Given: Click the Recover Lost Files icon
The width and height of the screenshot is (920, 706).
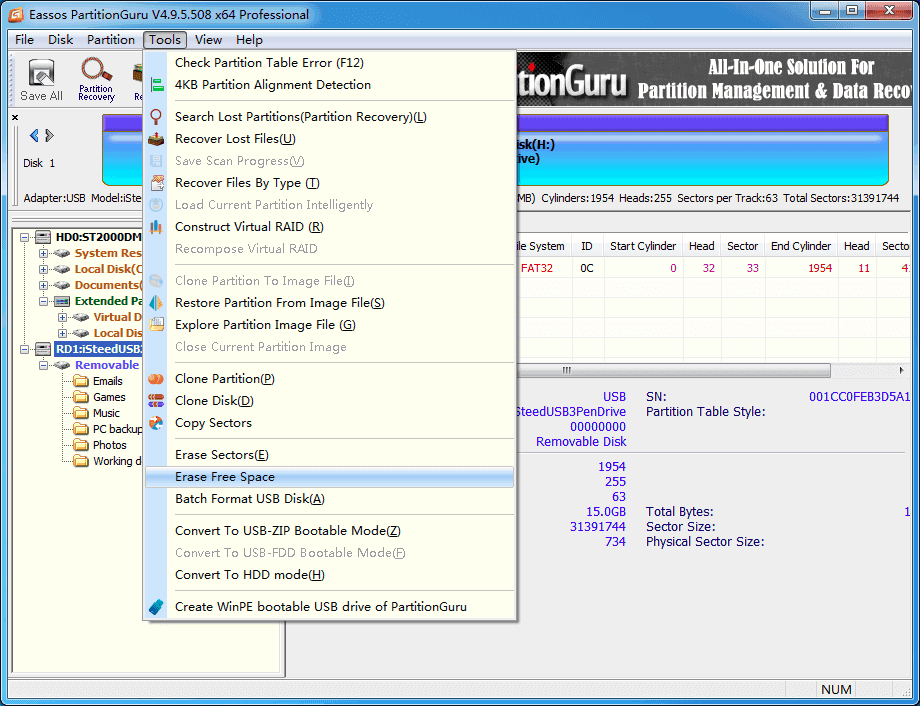Looking at the screenshot, I should (156, 139).
